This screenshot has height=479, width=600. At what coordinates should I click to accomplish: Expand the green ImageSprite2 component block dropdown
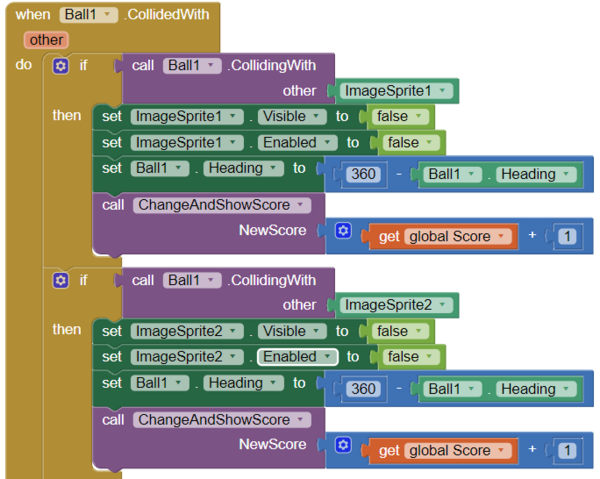click(x=440, y=305)
